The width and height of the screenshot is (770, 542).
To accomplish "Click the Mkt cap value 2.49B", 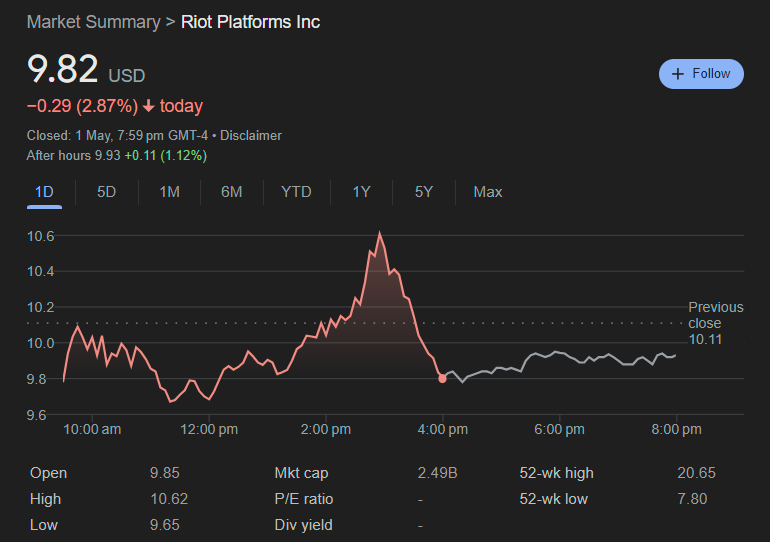I will point(437,473).
